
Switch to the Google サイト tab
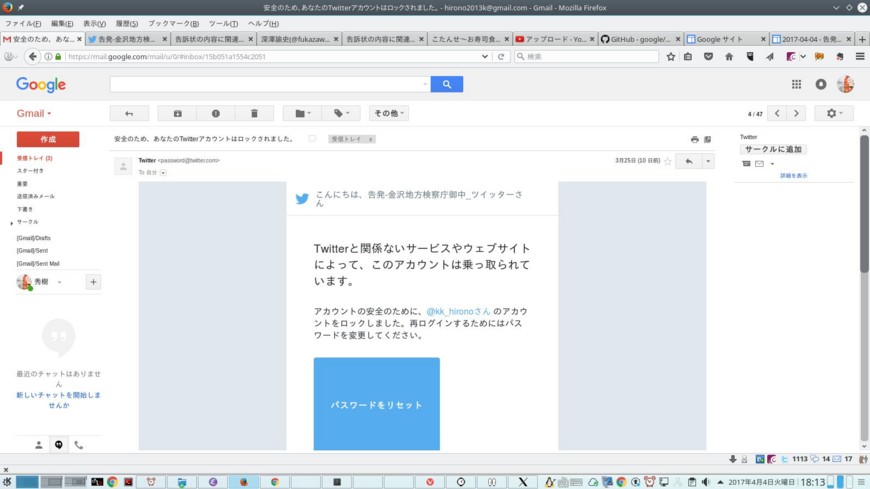tap(725, 39)
